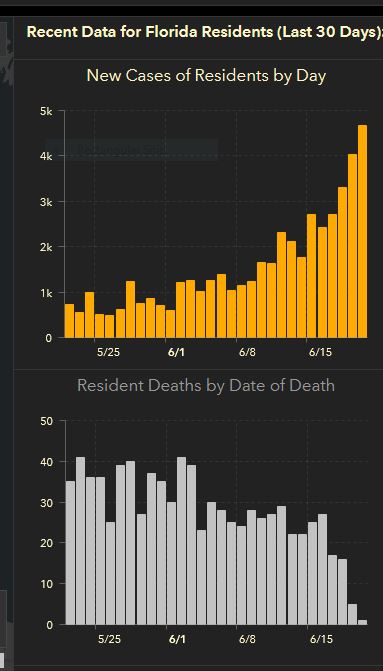
Task: Select the 1k label on the cases y-axis
Action: pyautogui.click(x=45, y=293)
